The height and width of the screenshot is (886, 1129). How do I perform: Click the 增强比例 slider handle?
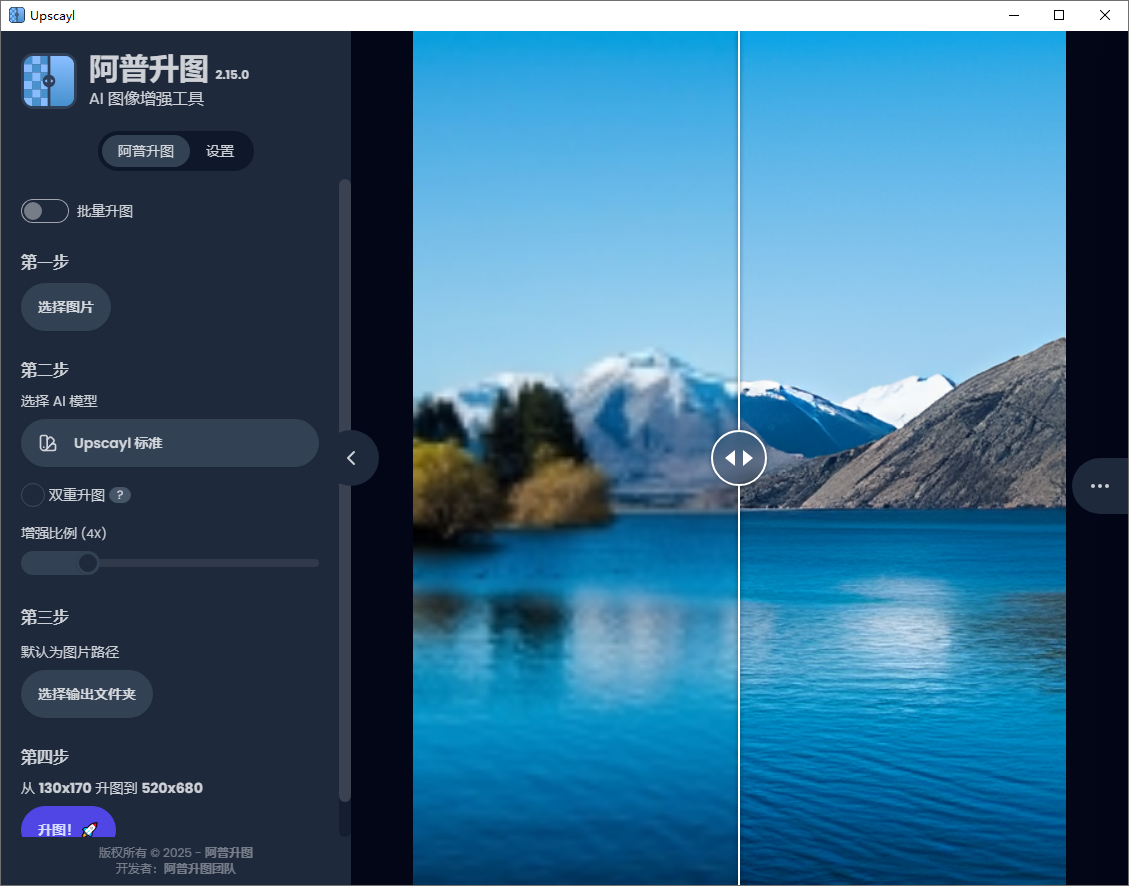tap(88, 563)
